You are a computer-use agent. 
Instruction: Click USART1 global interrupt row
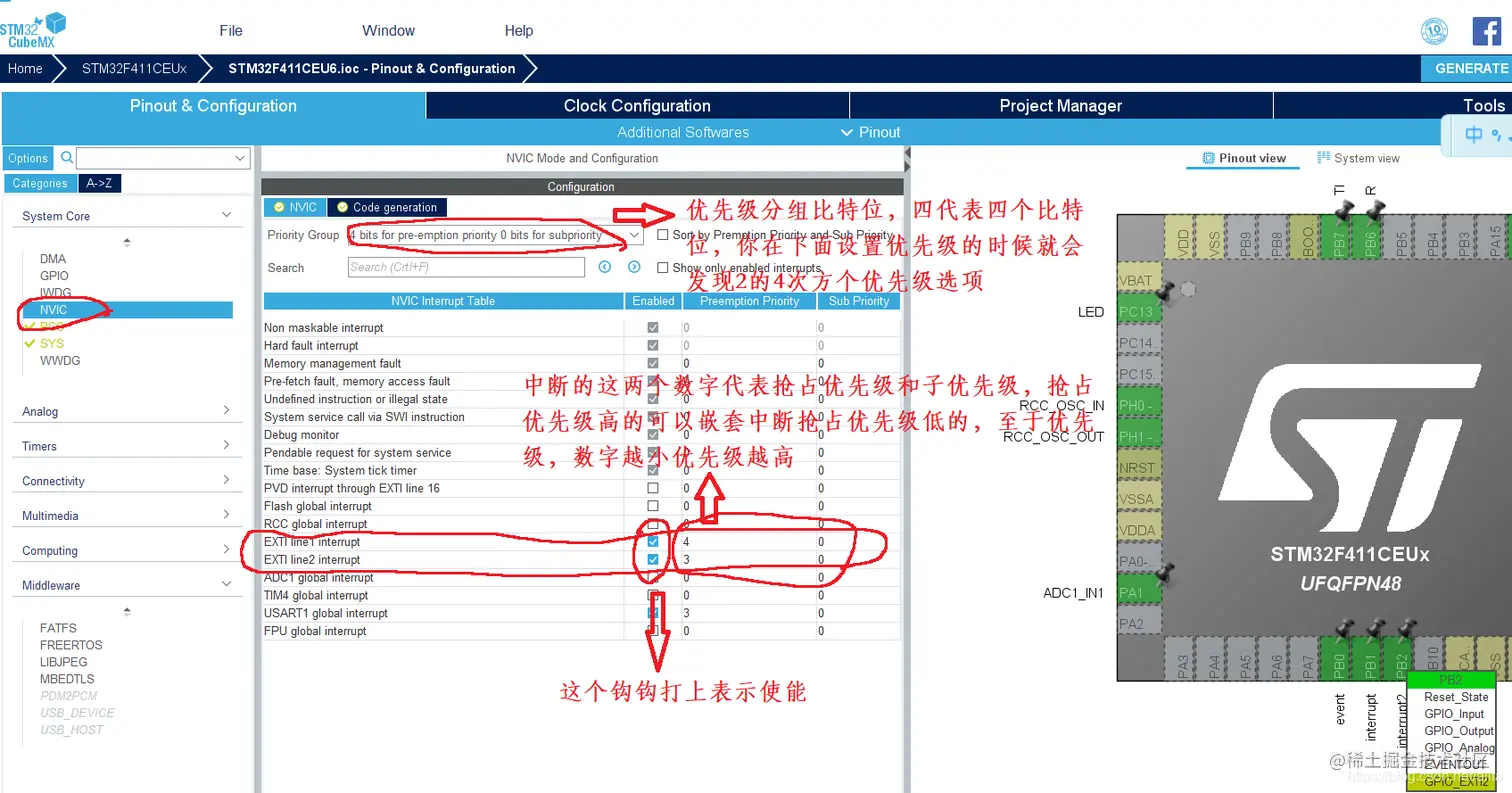pyautogui.click(x=581, y=613)
